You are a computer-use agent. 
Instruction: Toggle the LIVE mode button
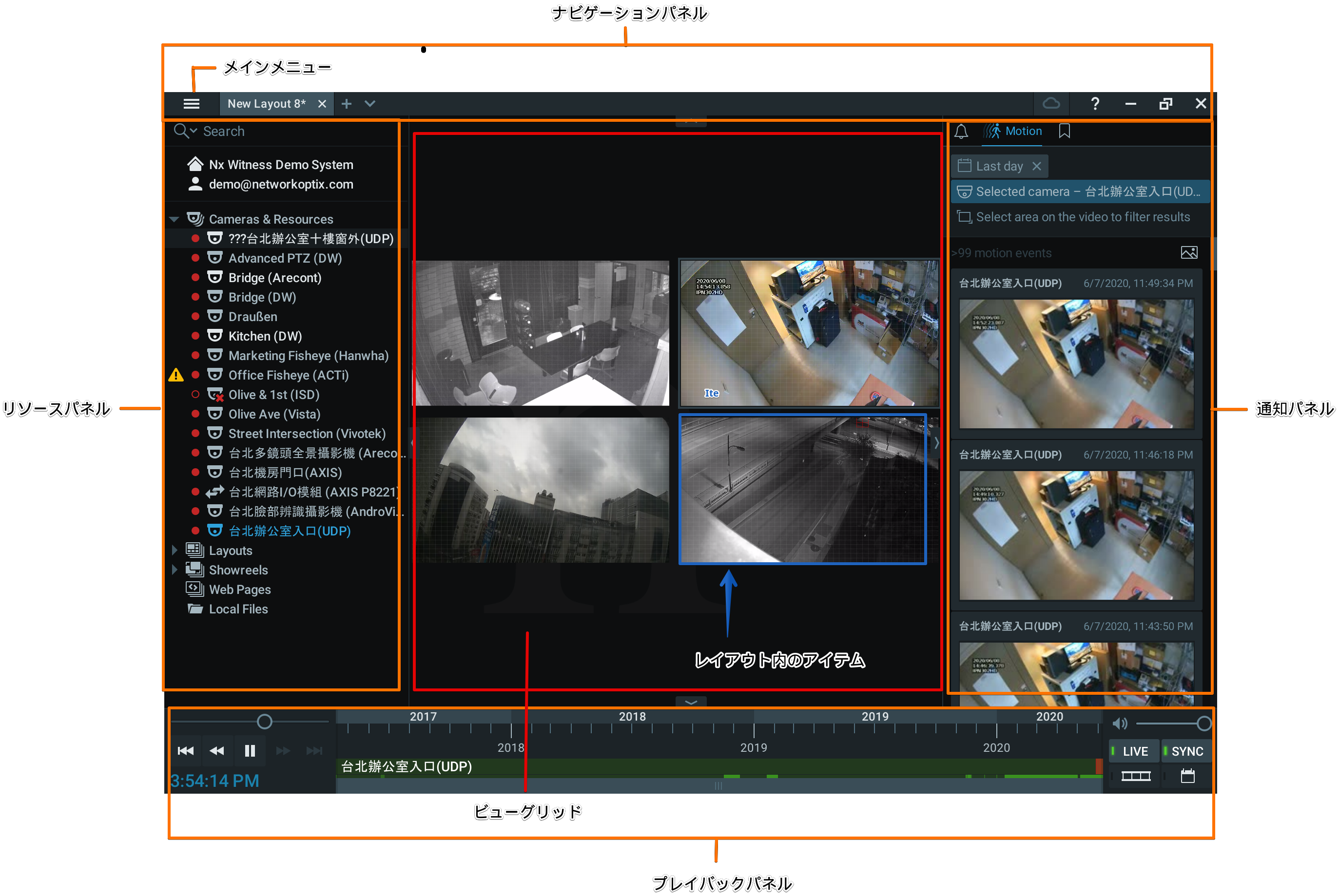click(1134, 751)
